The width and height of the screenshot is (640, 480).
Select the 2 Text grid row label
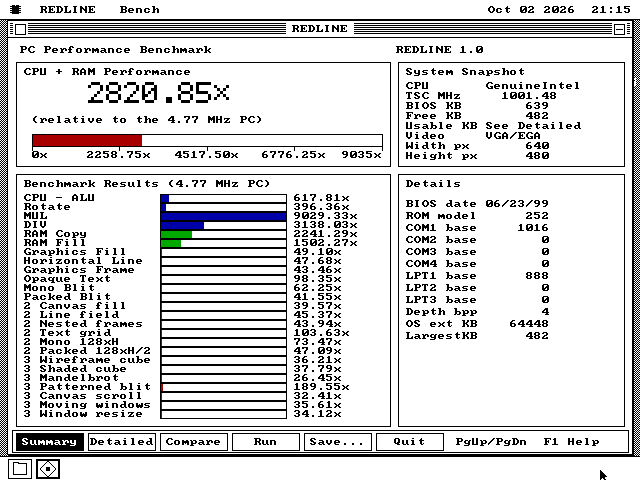click(x=67, y=333)
